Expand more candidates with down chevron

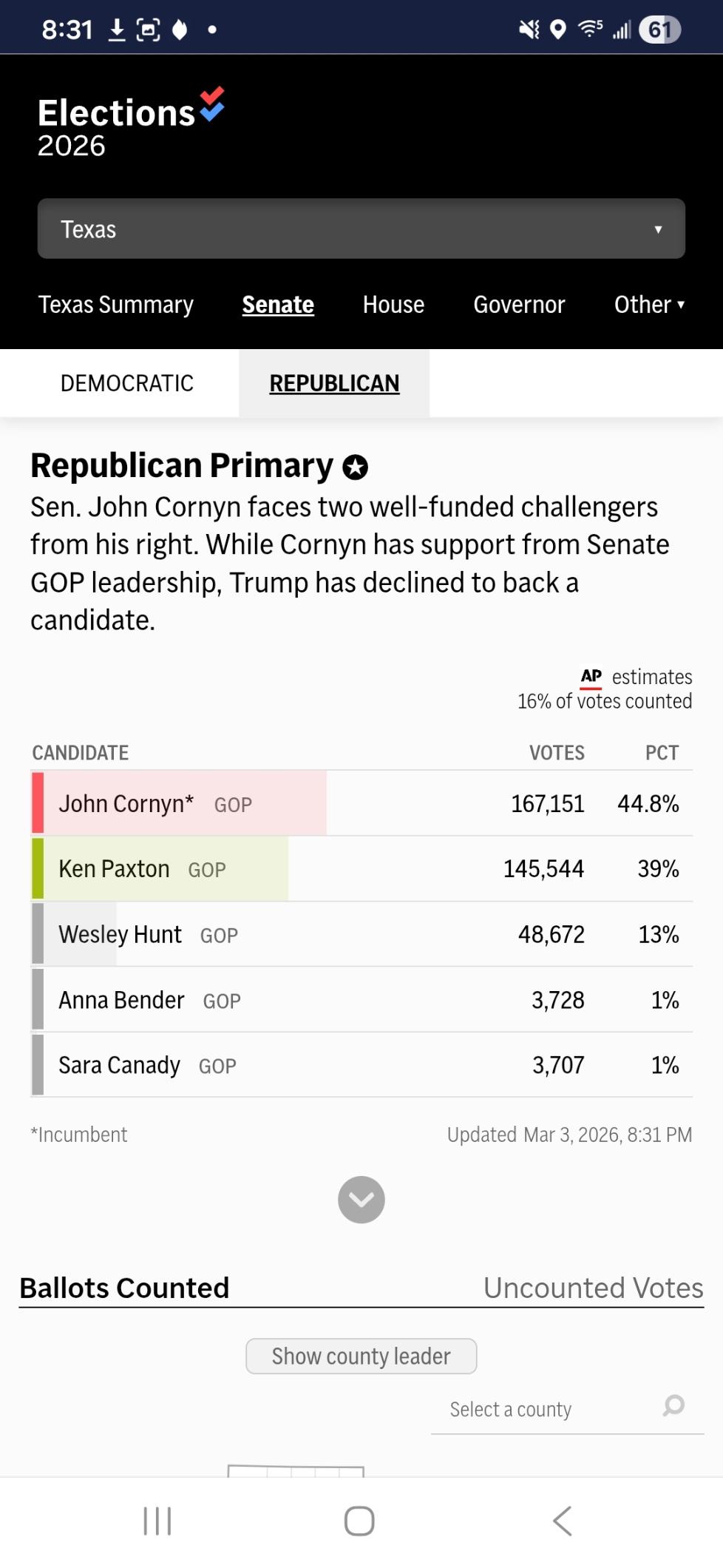[361, 1200]
